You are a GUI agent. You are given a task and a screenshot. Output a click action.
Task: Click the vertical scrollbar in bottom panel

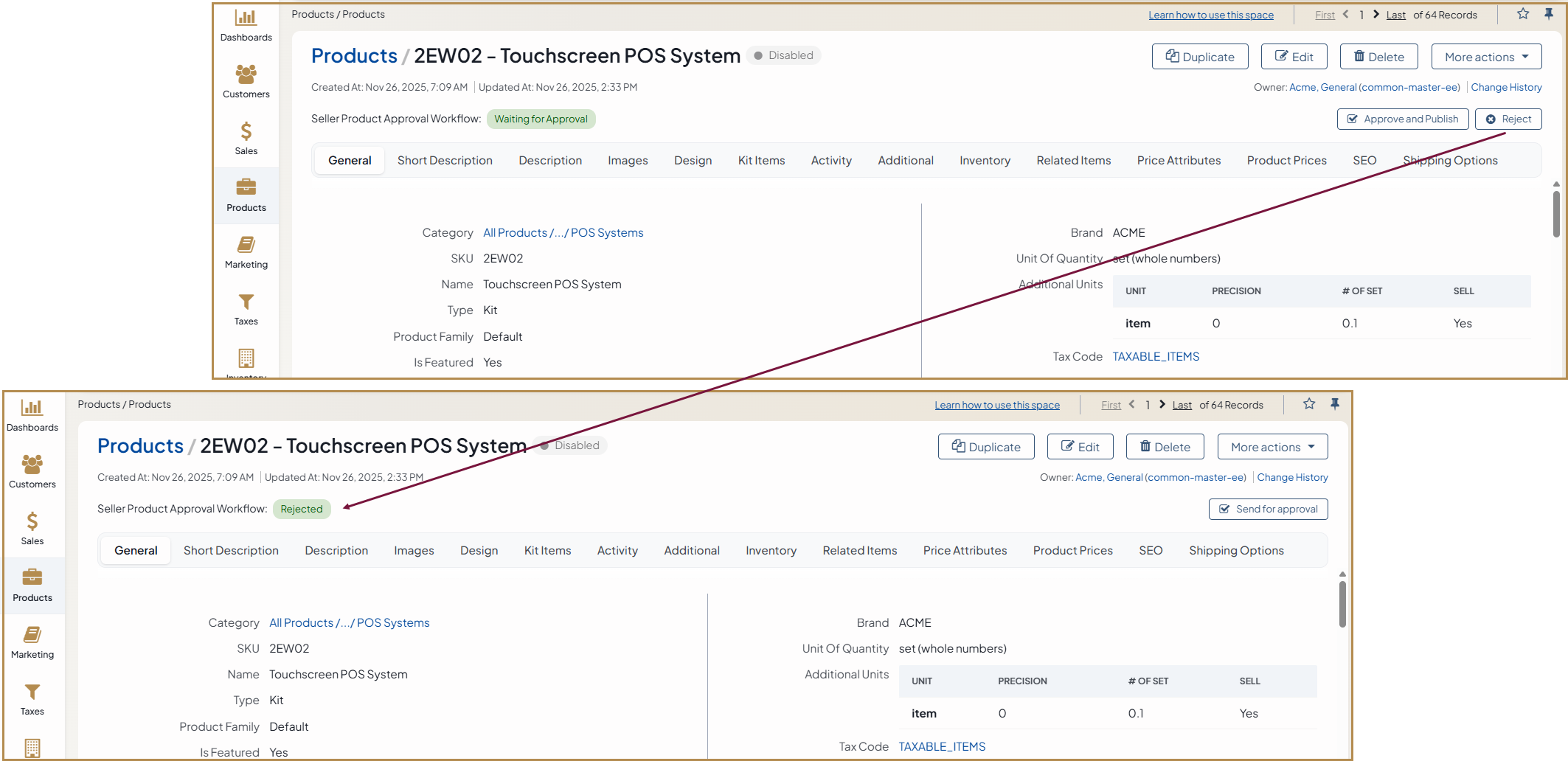1342,605
